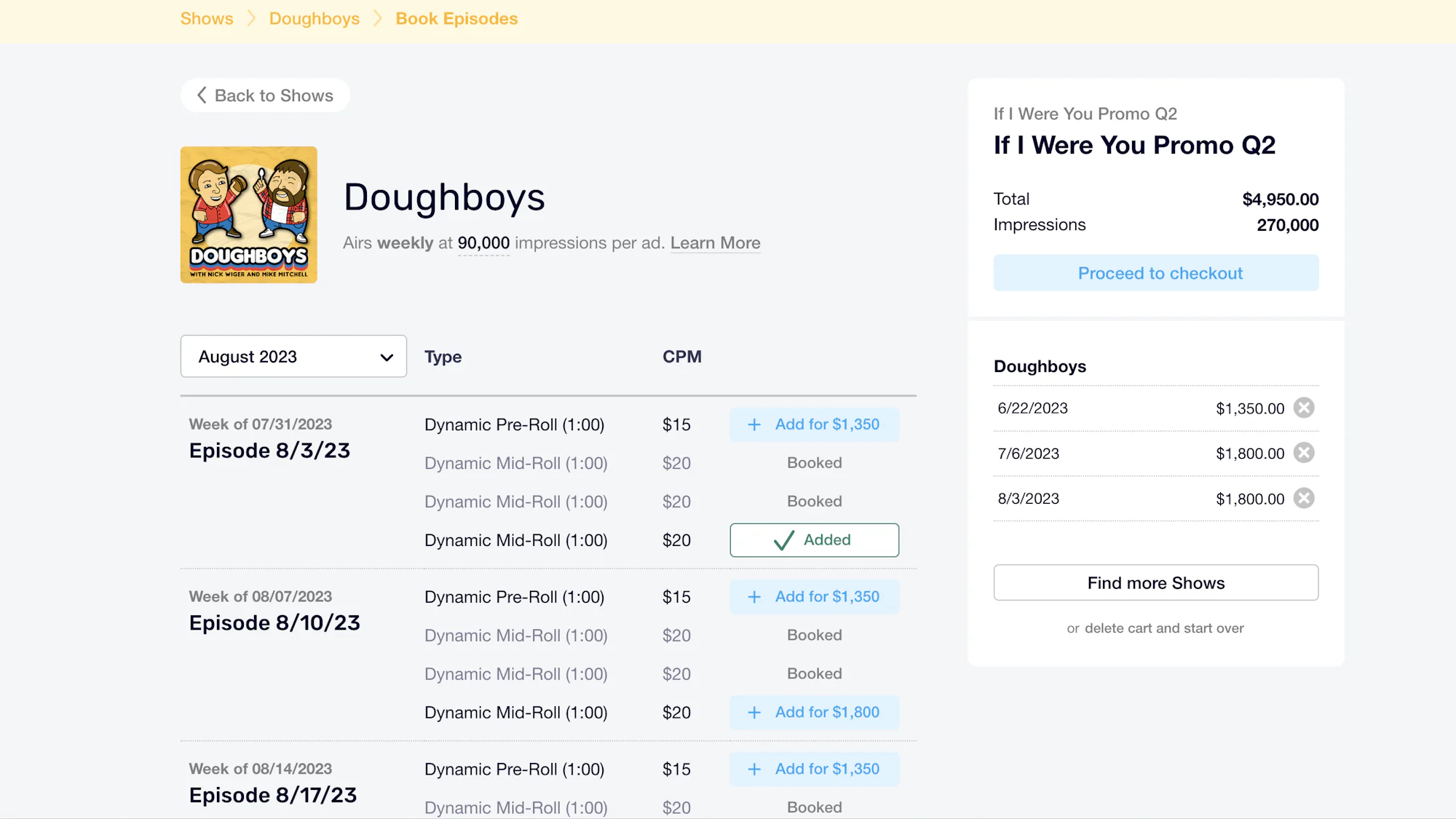Remove the 7/6/2023 item from the cart

pos(1304,453)
